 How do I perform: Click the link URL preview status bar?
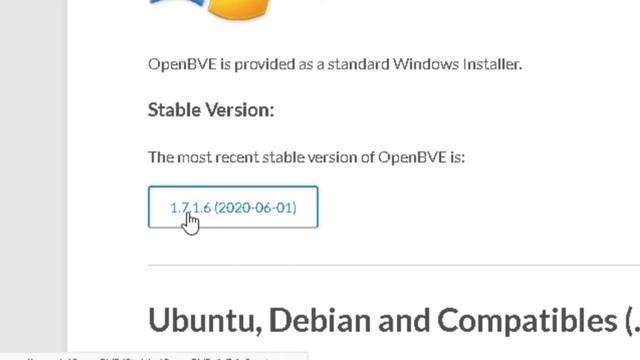point(154,357)
